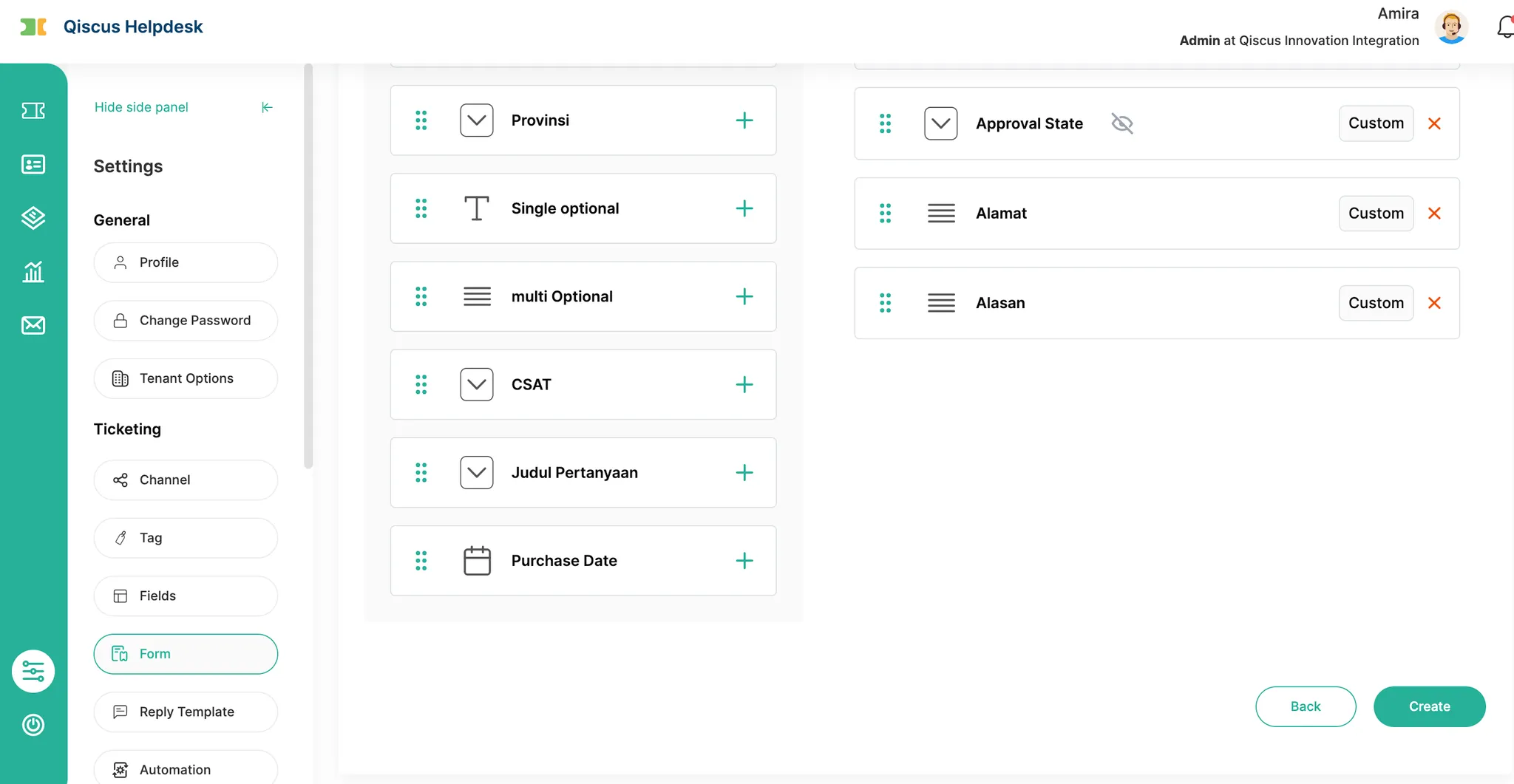Click the notification bell icon

tap(1504, 27)
